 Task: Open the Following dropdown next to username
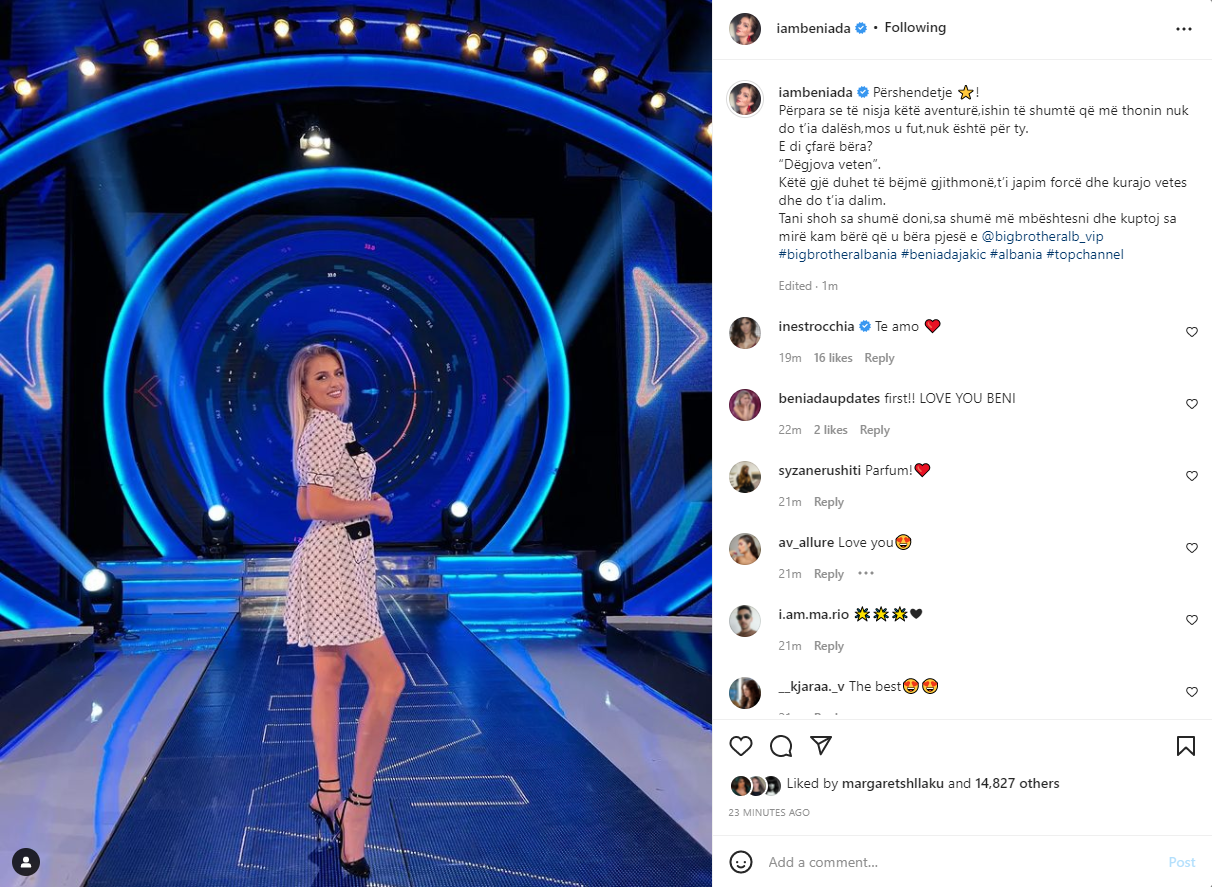915,28
